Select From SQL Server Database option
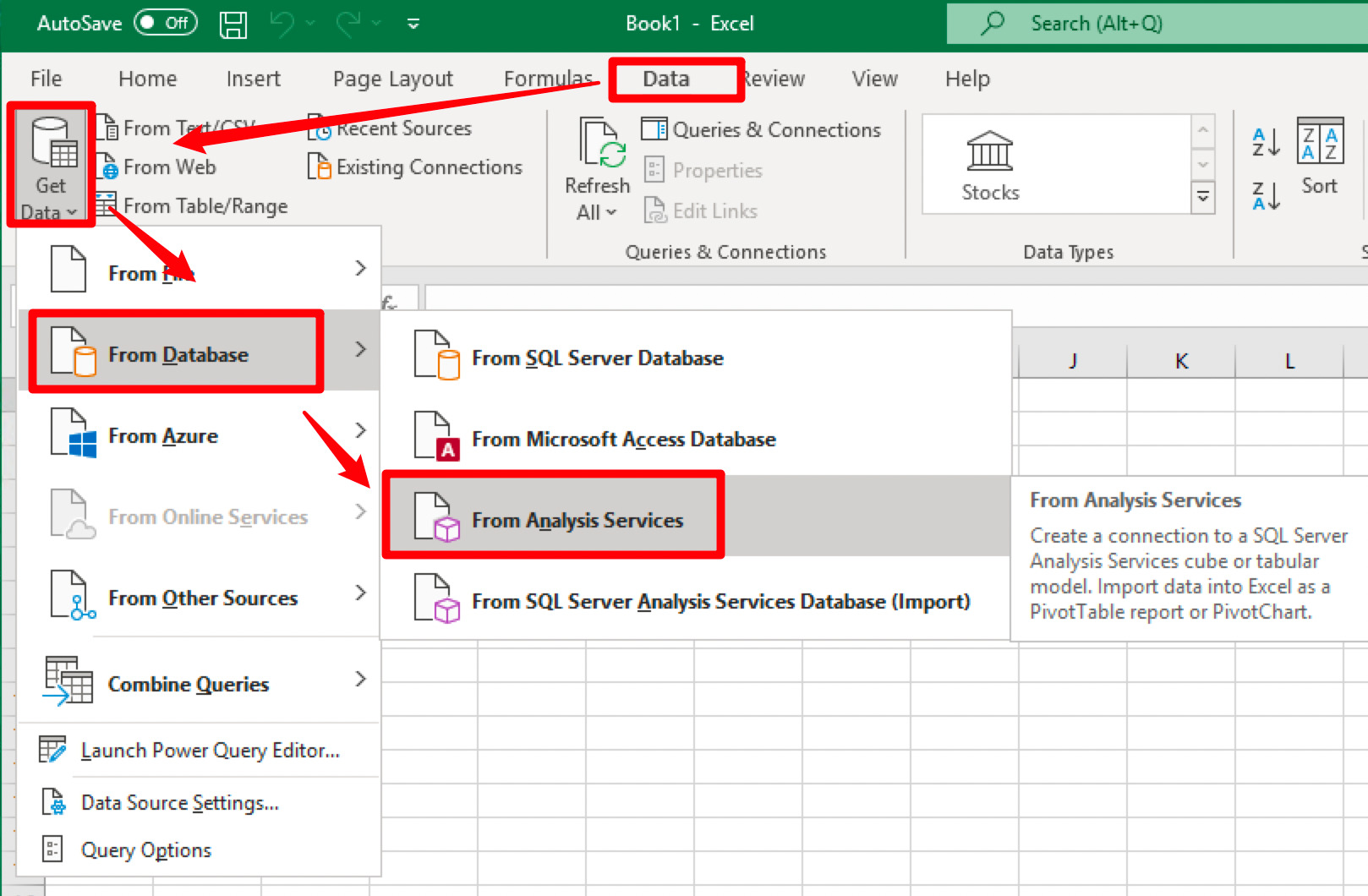Screen dimensions: 1368x896 597,358
